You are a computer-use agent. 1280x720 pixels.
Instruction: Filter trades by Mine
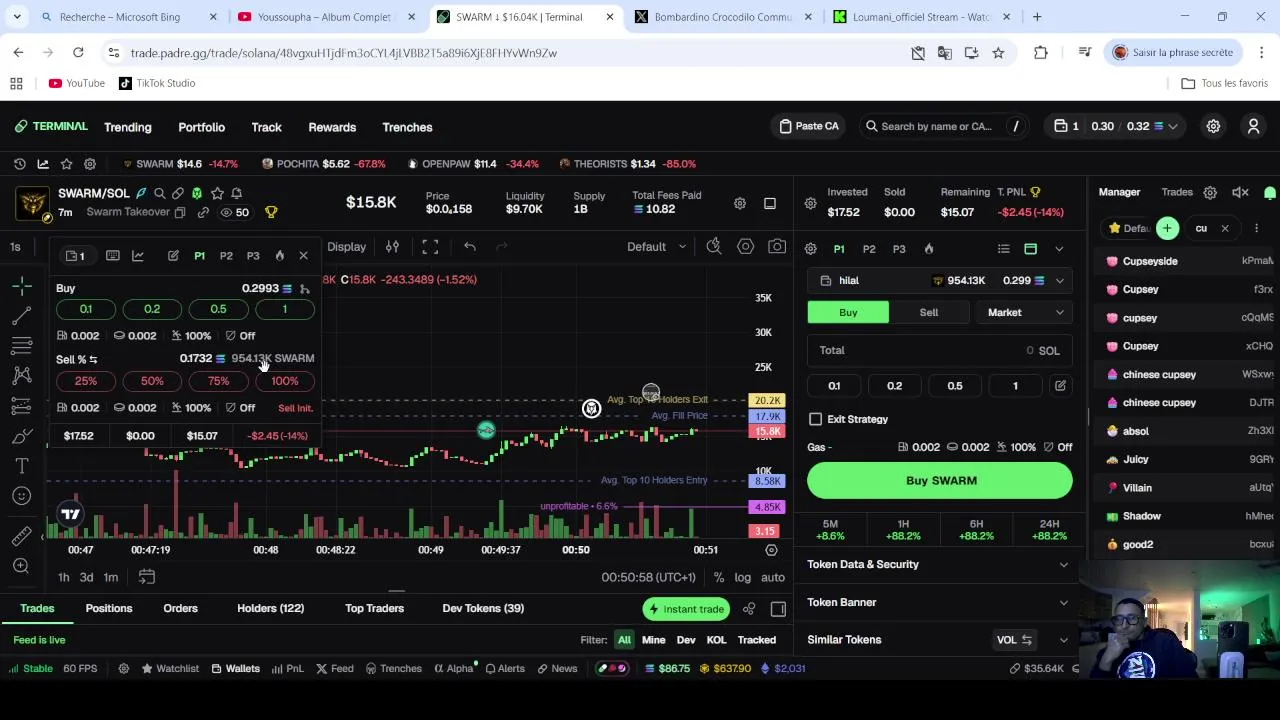tap(653, 640)
